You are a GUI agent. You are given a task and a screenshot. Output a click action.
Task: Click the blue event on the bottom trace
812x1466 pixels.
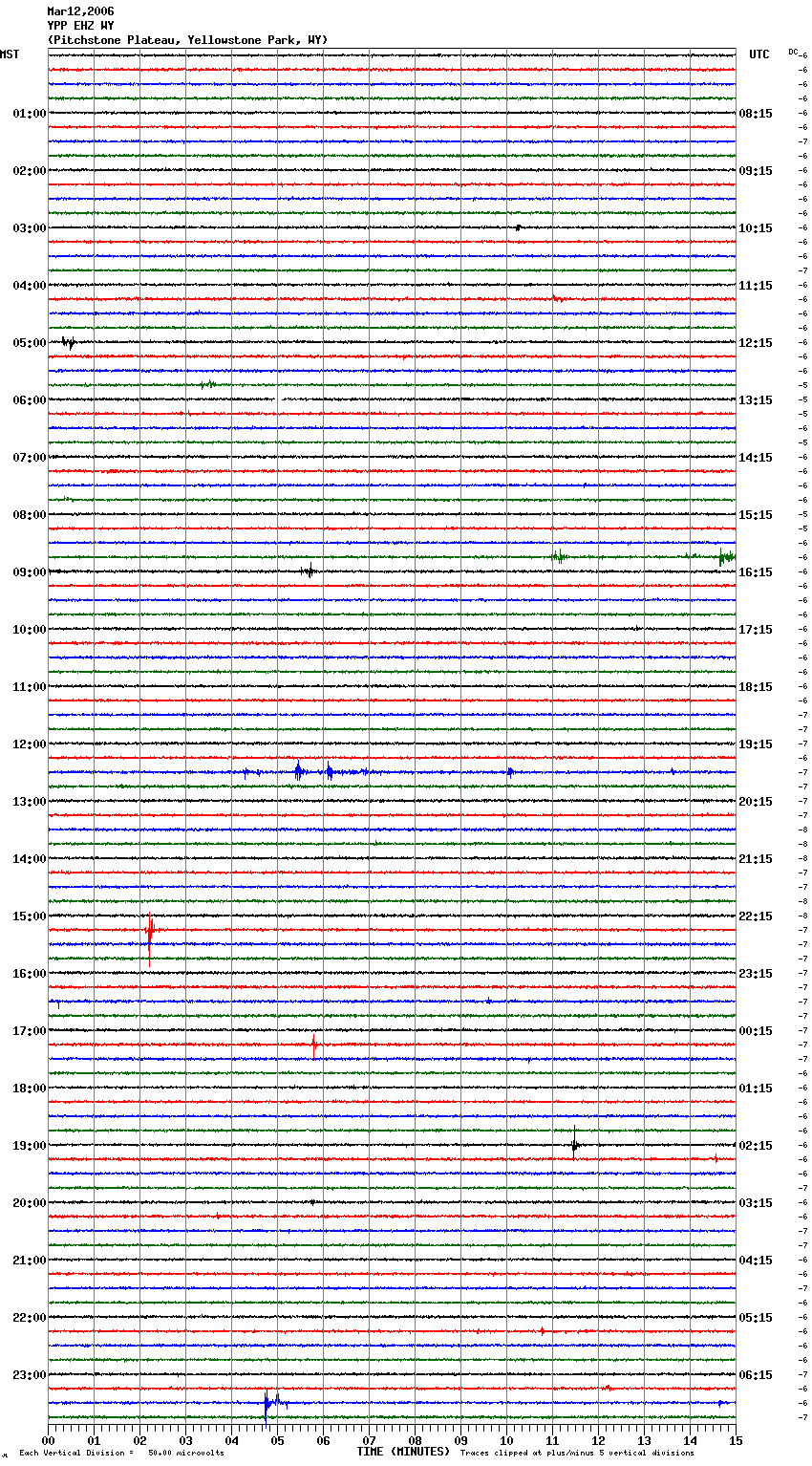point(267,1403)
